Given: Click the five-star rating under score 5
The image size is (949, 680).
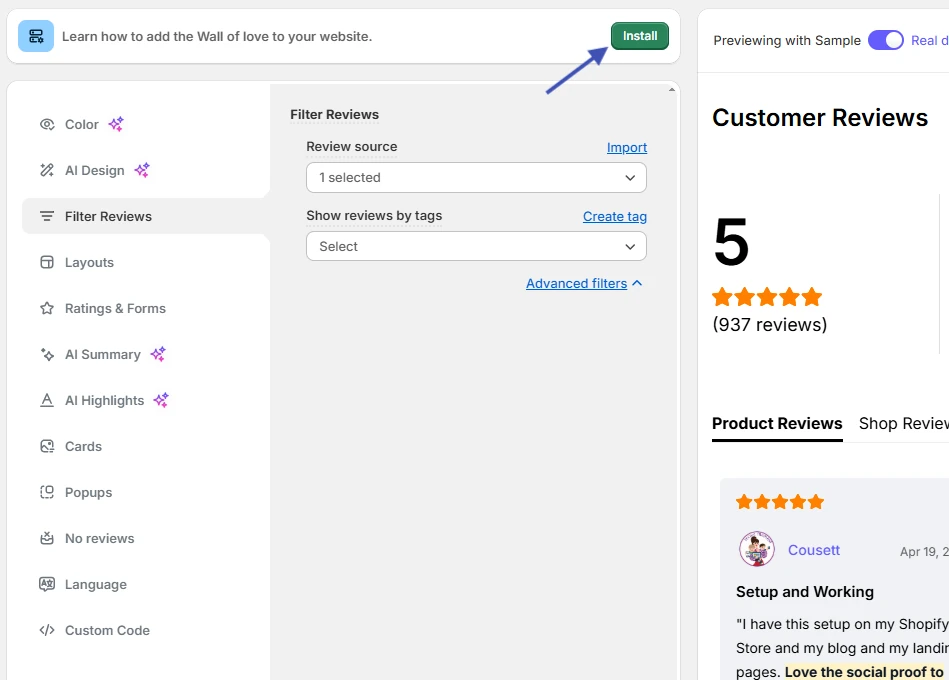Looking at the screenshot, I should pyautogui.click(x=767, y=297).
